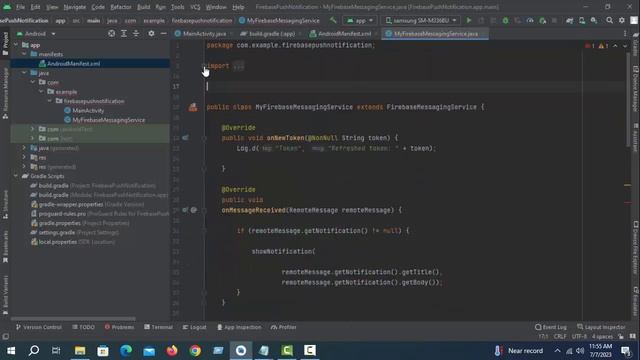
Task: Open Firefox from the Windows taskbar
Action: pyautogui.click(x=172, y=351)
